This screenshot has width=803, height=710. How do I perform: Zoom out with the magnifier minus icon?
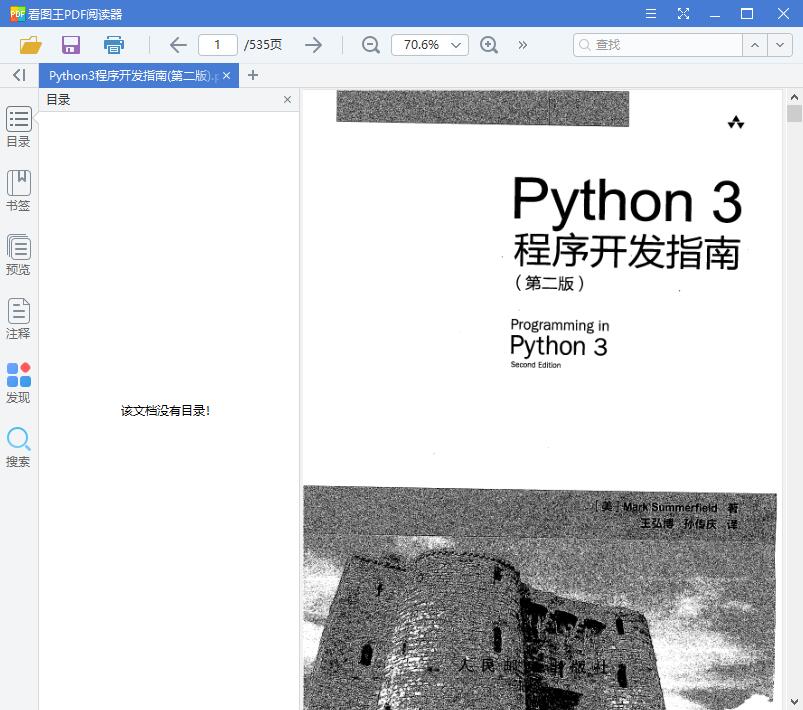[370, 45]
